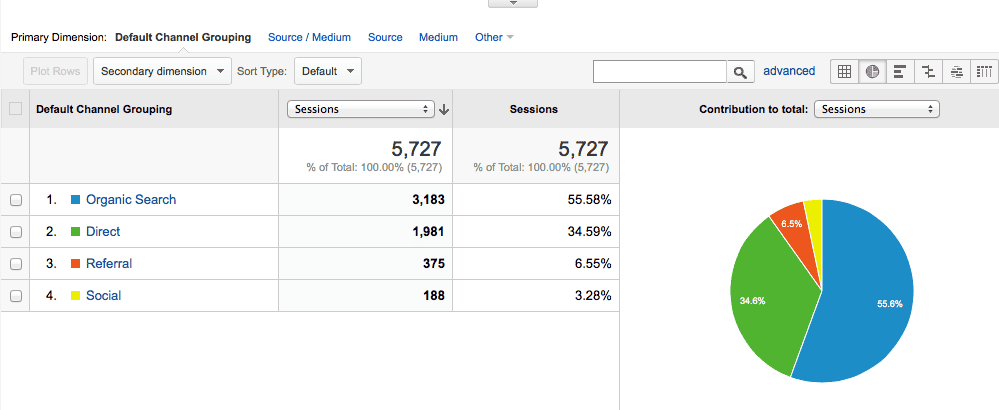Open the Referral channel link
This screenshot has width=999, height=410.
[x=109, y=263]
